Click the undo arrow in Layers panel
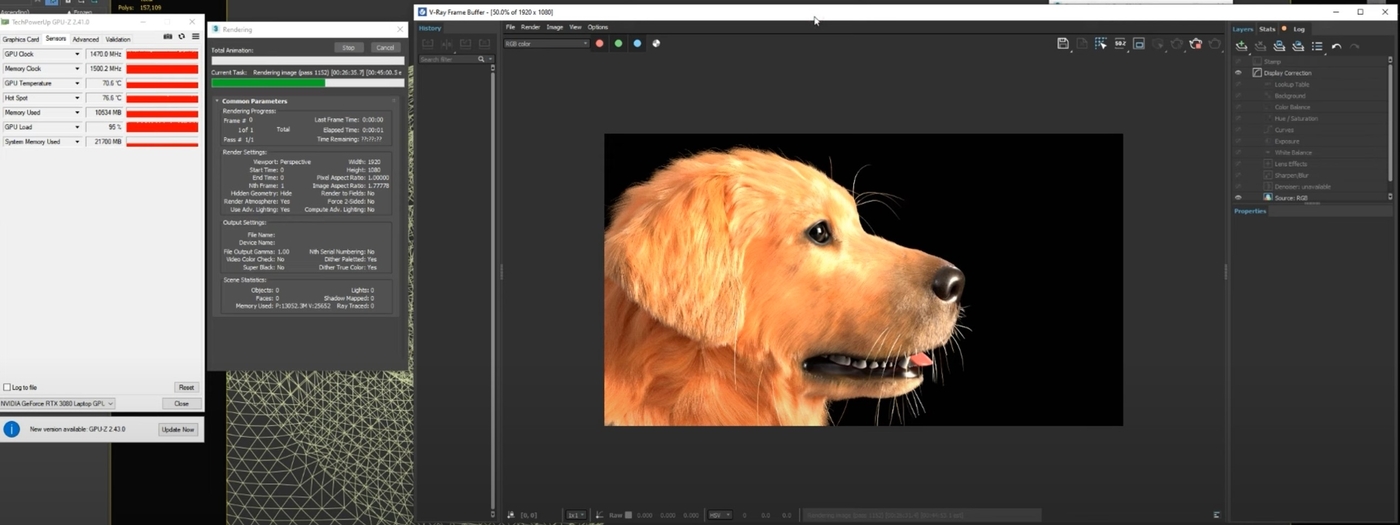Screen dimensions: 1400x525 click(x=1337, y=47)
